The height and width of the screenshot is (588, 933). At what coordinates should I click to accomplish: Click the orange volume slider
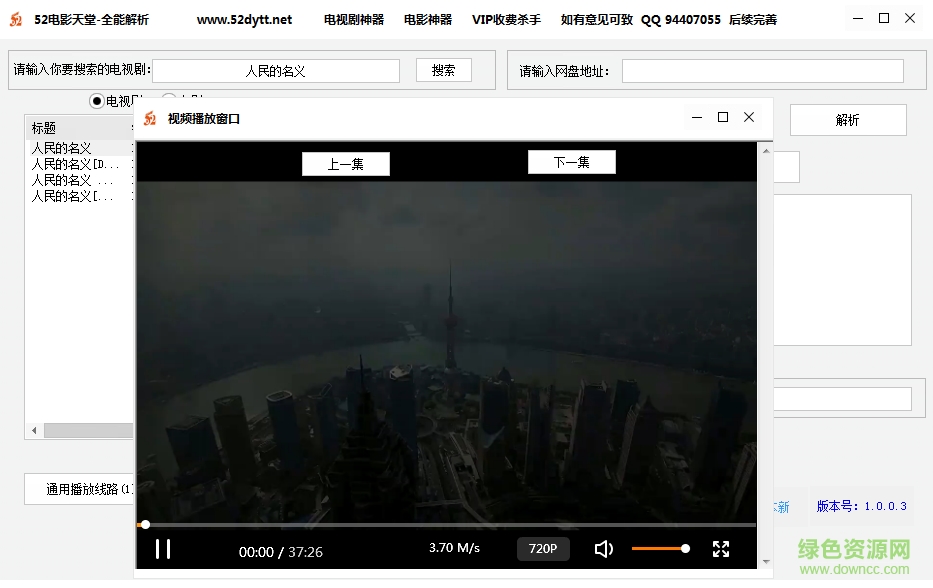[x=658, y=548]
